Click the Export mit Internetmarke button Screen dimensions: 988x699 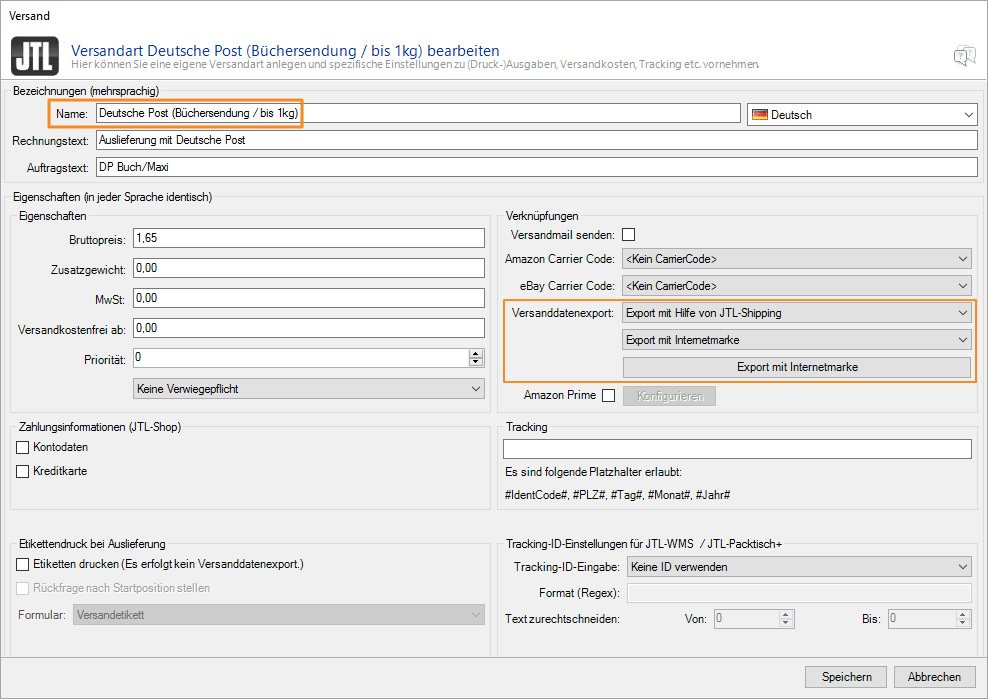[797, 367]
